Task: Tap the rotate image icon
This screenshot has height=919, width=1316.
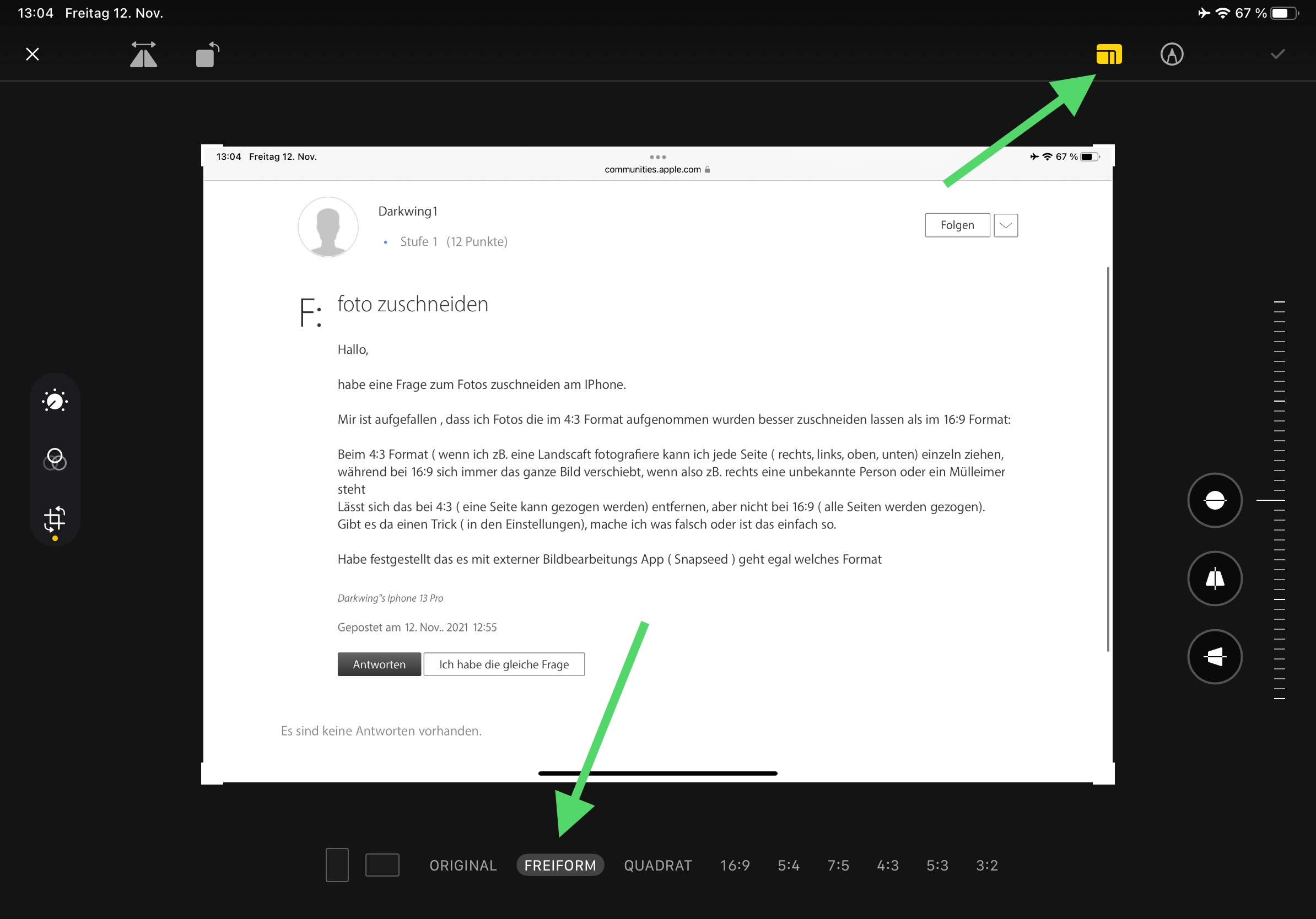Action: pyautogui.click(x=207, y=55)
